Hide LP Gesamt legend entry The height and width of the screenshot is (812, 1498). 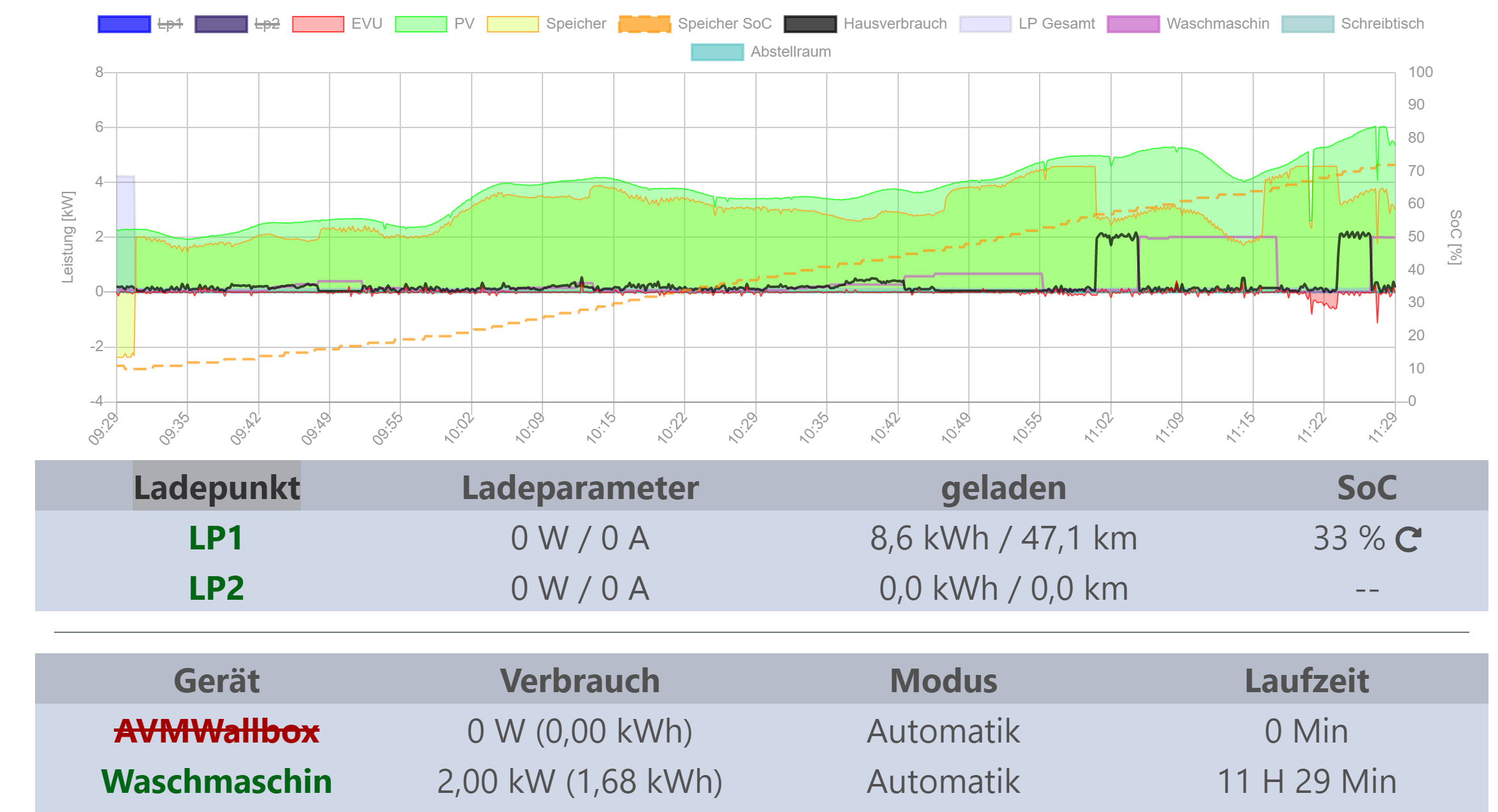point(985,24)
